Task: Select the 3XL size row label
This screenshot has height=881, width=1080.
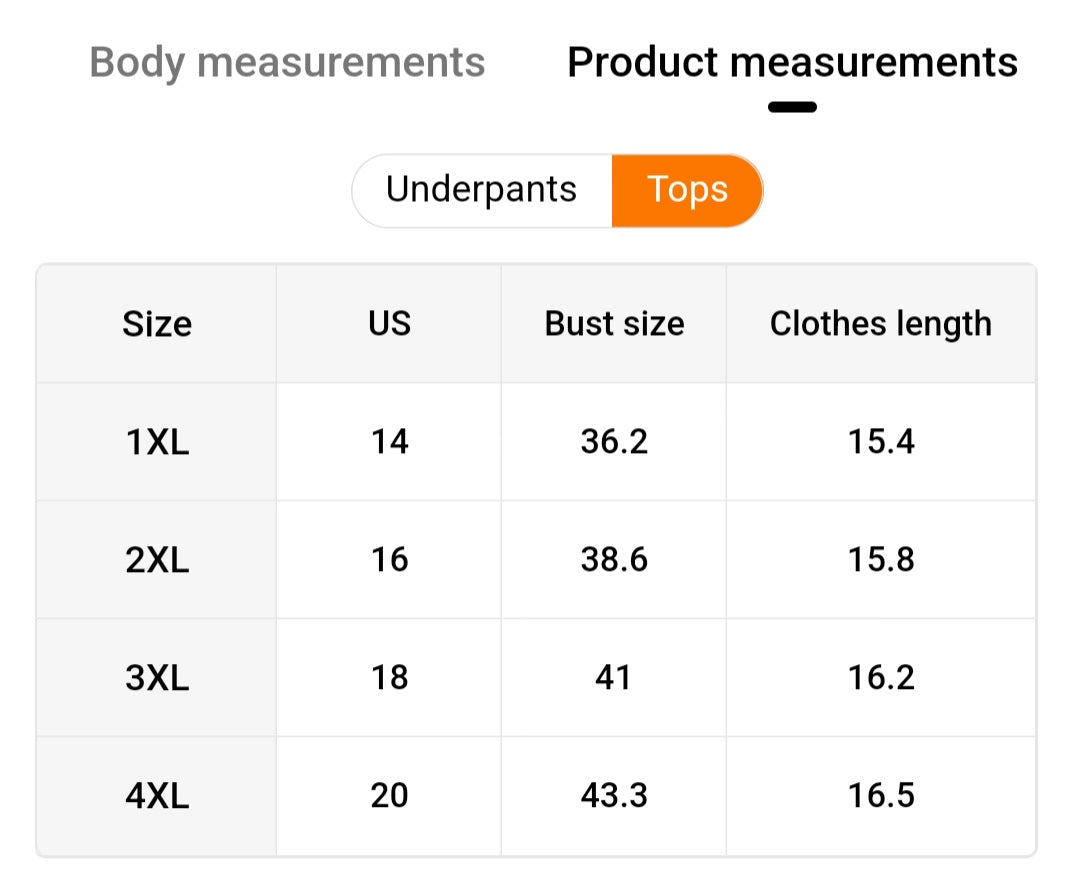Action: (x=157, y=678)
